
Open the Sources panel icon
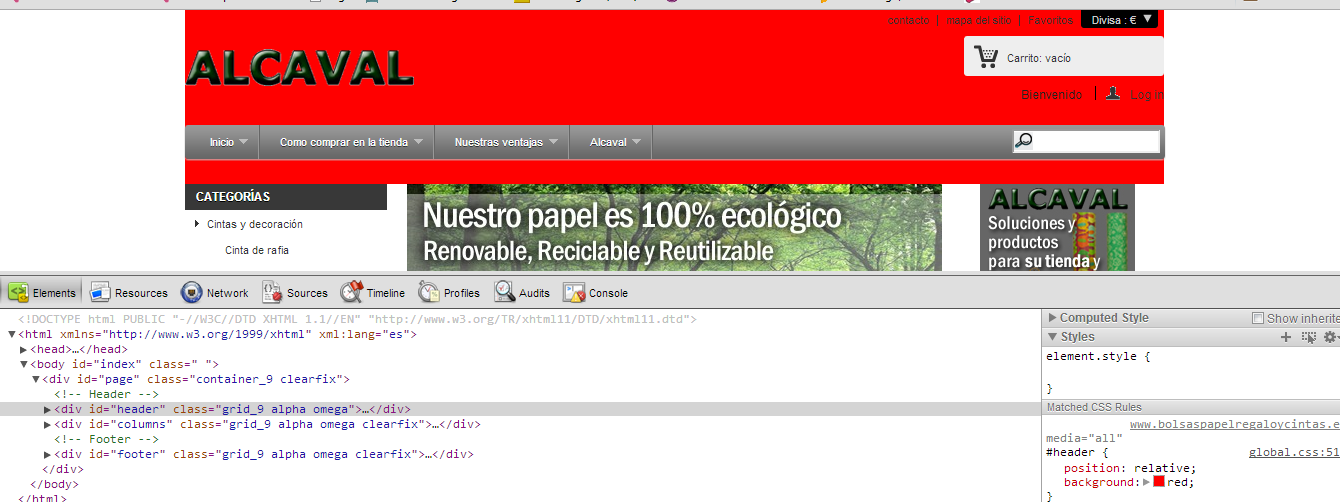click(x=272, y=292)
